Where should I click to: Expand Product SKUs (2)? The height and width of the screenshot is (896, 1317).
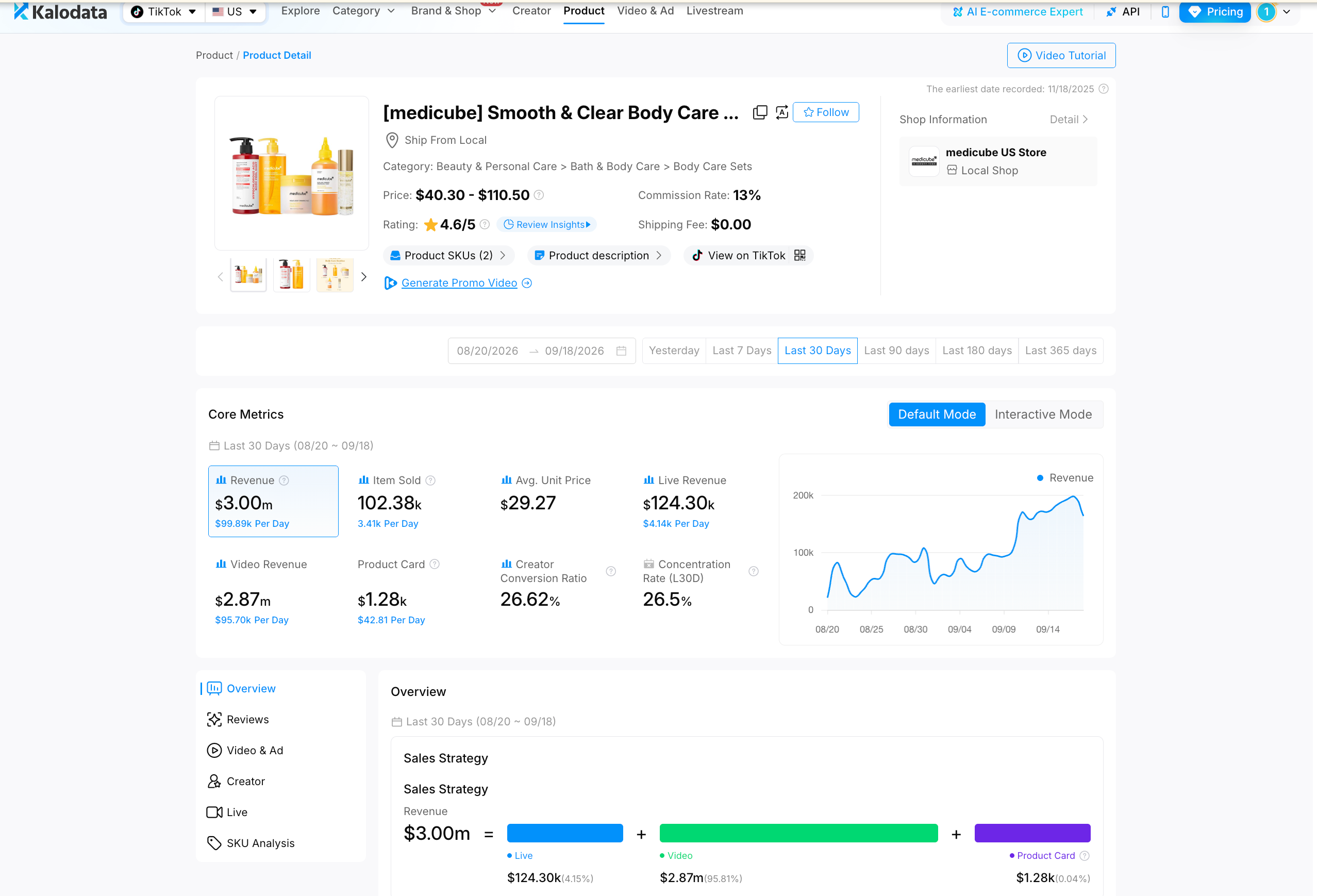448,256
